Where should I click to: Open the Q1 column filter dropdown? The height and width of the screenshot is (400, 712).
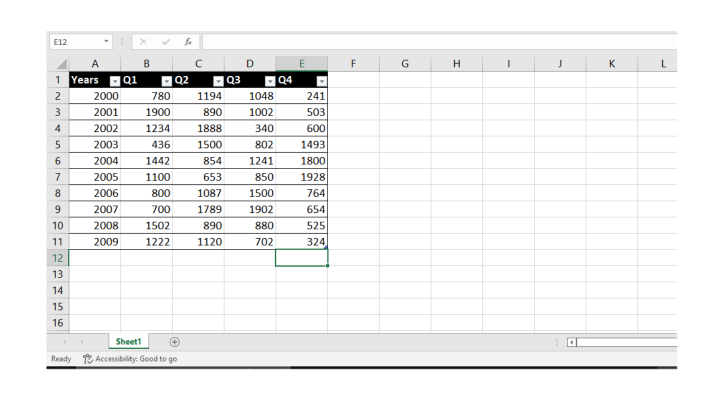tap(167, 81)
